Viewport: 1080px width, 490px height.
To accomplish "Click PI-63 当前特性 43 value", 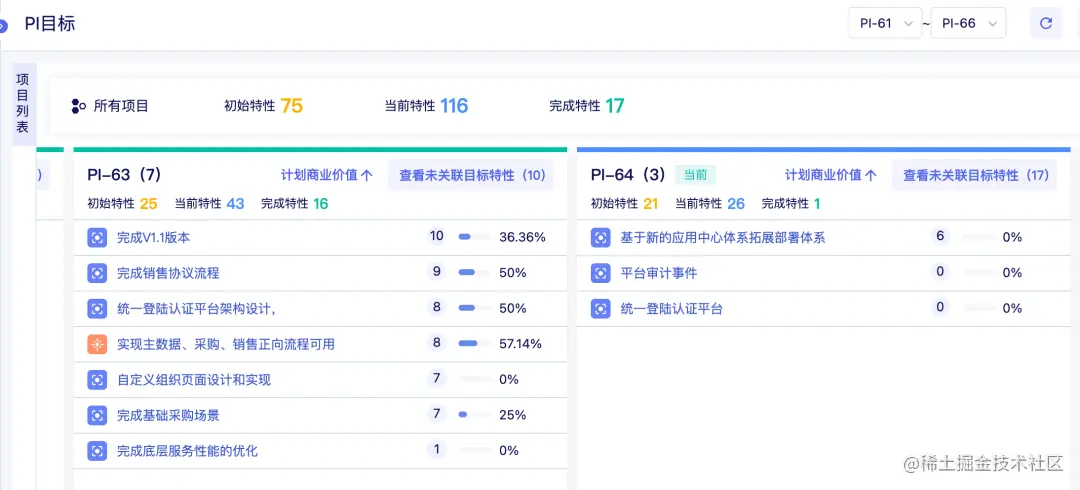I will pyautogui.click(x=235, y=203).
